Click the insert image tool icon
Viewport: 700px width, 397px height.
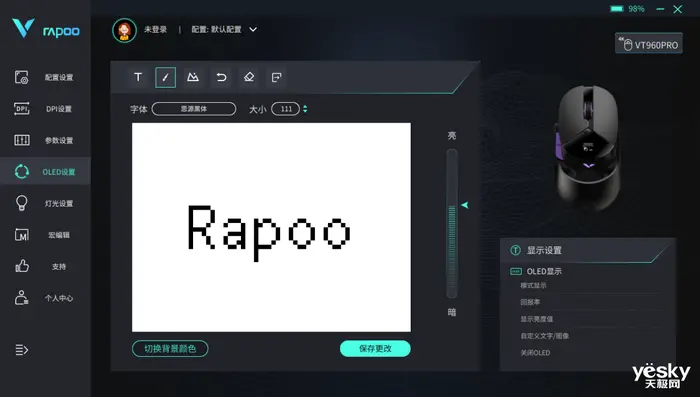tap(193, 77)
